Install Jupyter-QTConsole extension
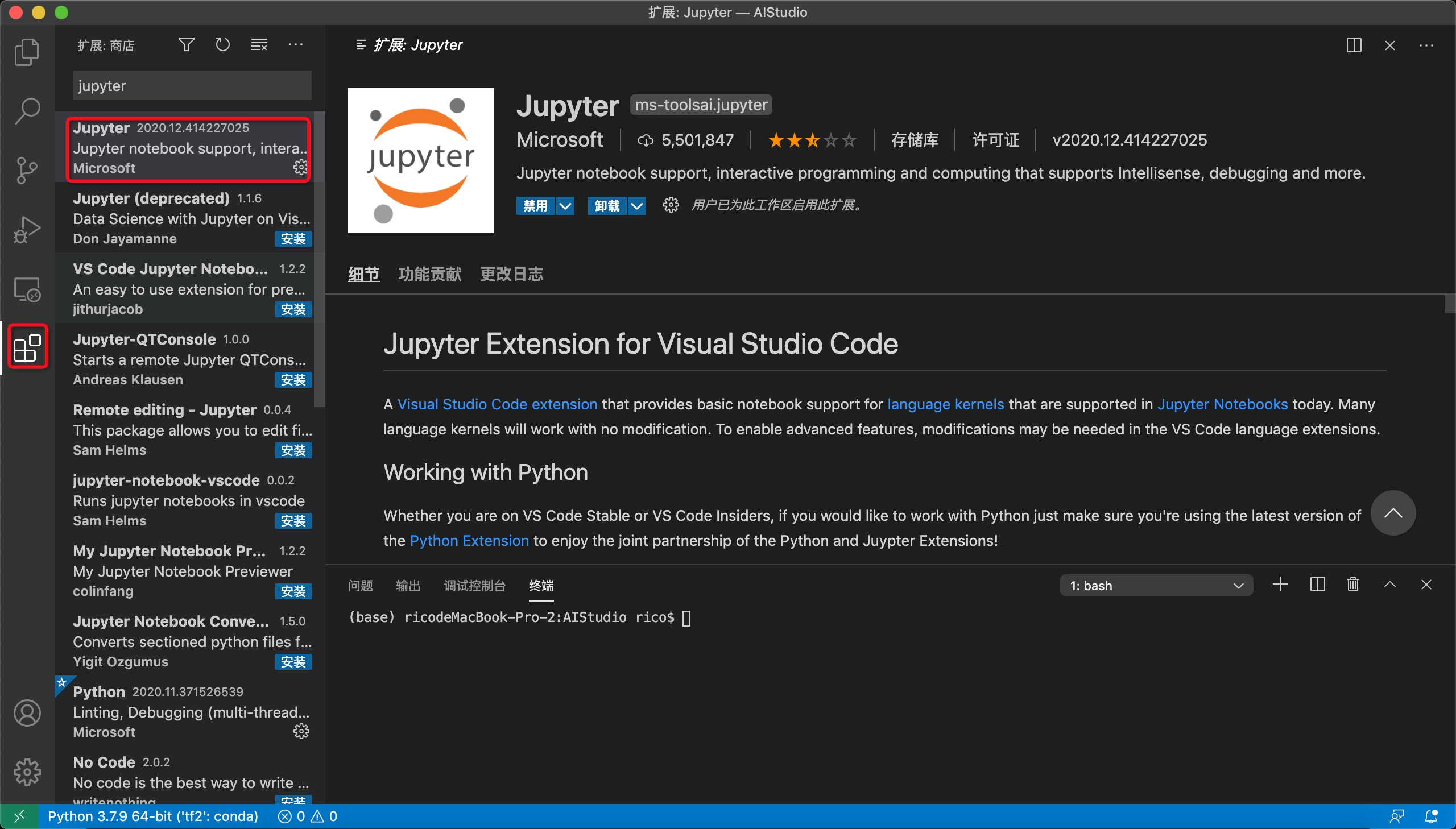Viewport: 1456px width, 829px height. coord(293,380)
